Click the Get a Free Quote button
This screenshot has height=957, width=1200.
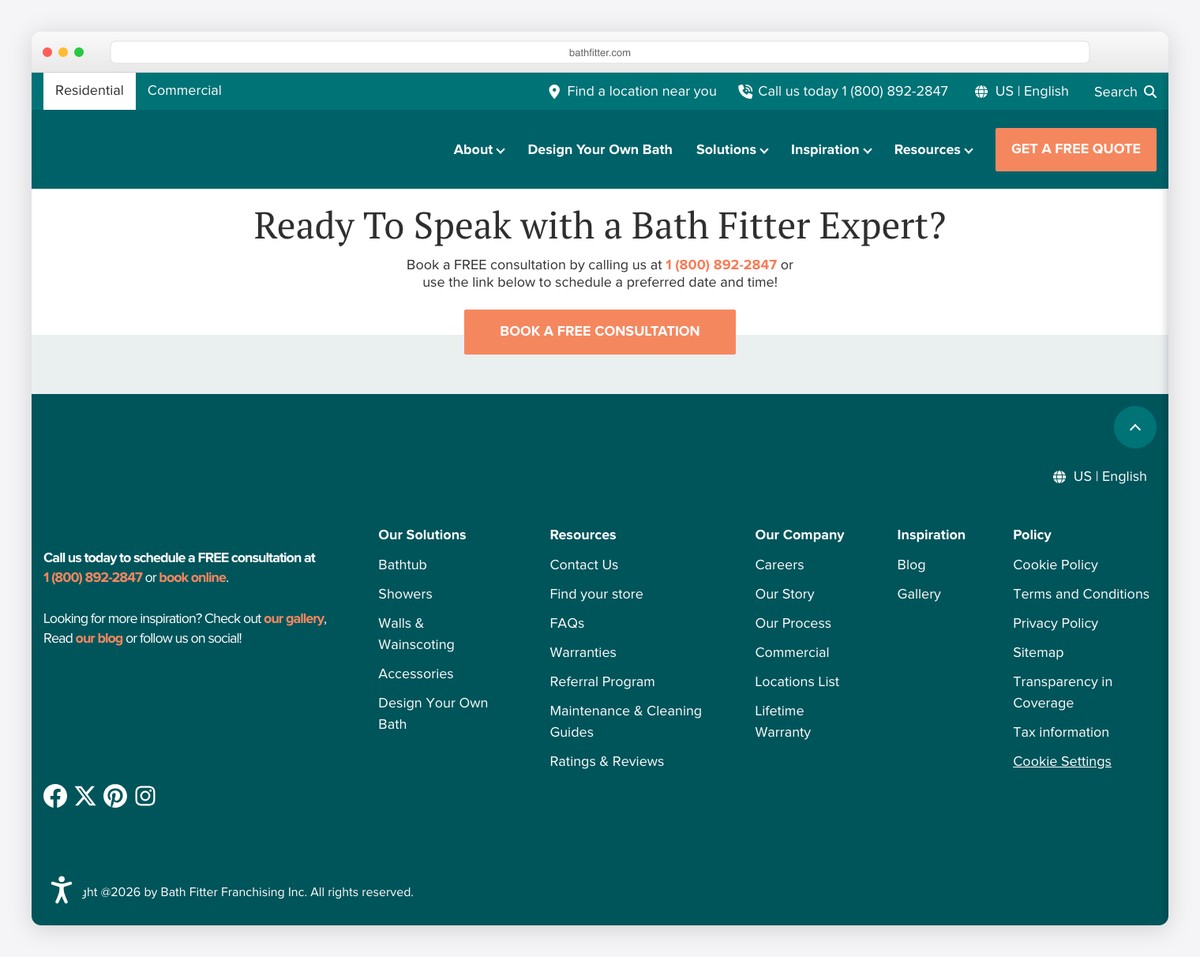point(1076,149)
